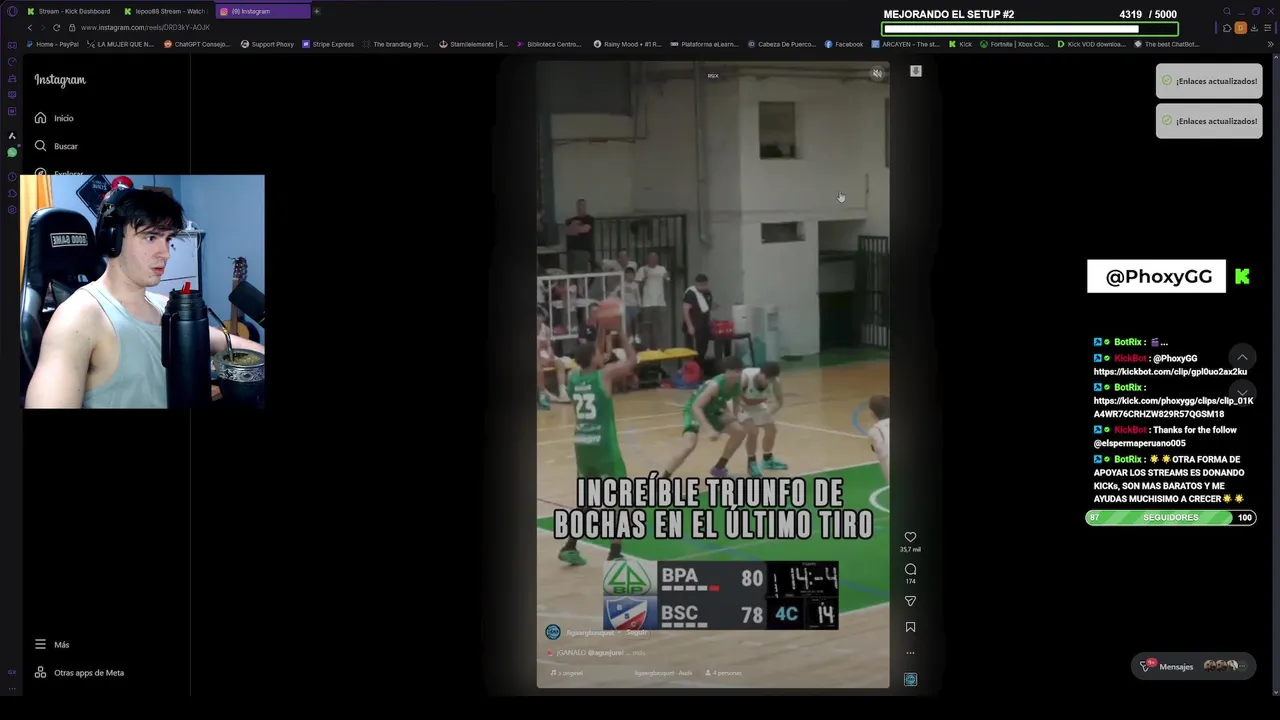Click the MEJORANDO EL SETUP progress bar
Image resolution: width=1280 pixels, height=720 pixels.
(1030, 29)
